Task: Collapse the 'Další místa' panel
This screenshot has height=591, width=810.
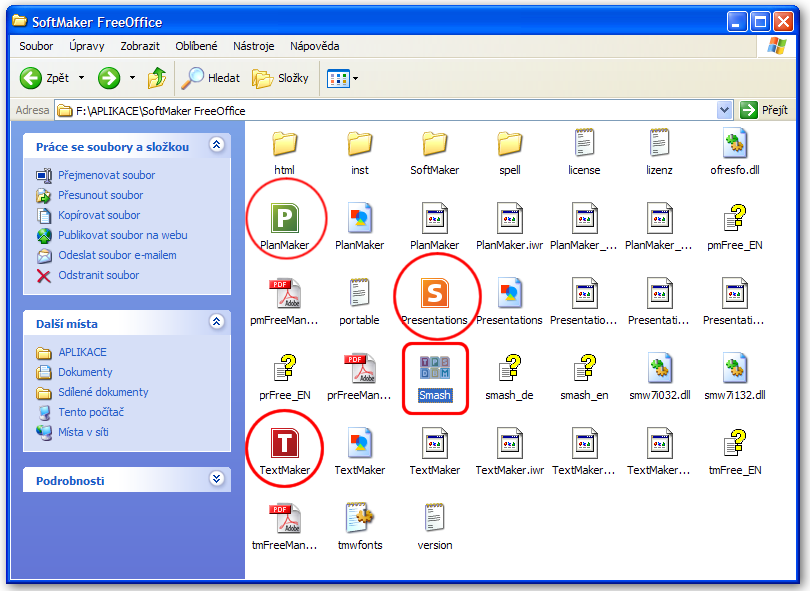Action: coord(216,322)
